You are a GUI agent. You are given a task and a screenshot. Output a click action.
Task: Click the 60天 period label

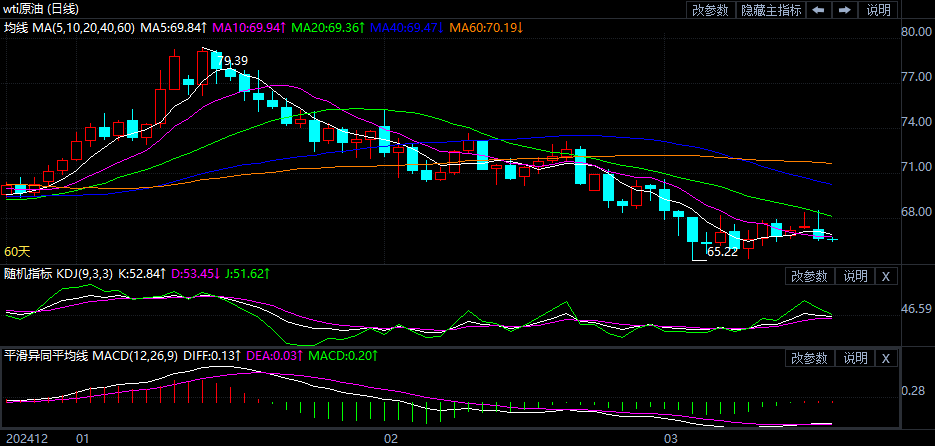coord(17,251)
